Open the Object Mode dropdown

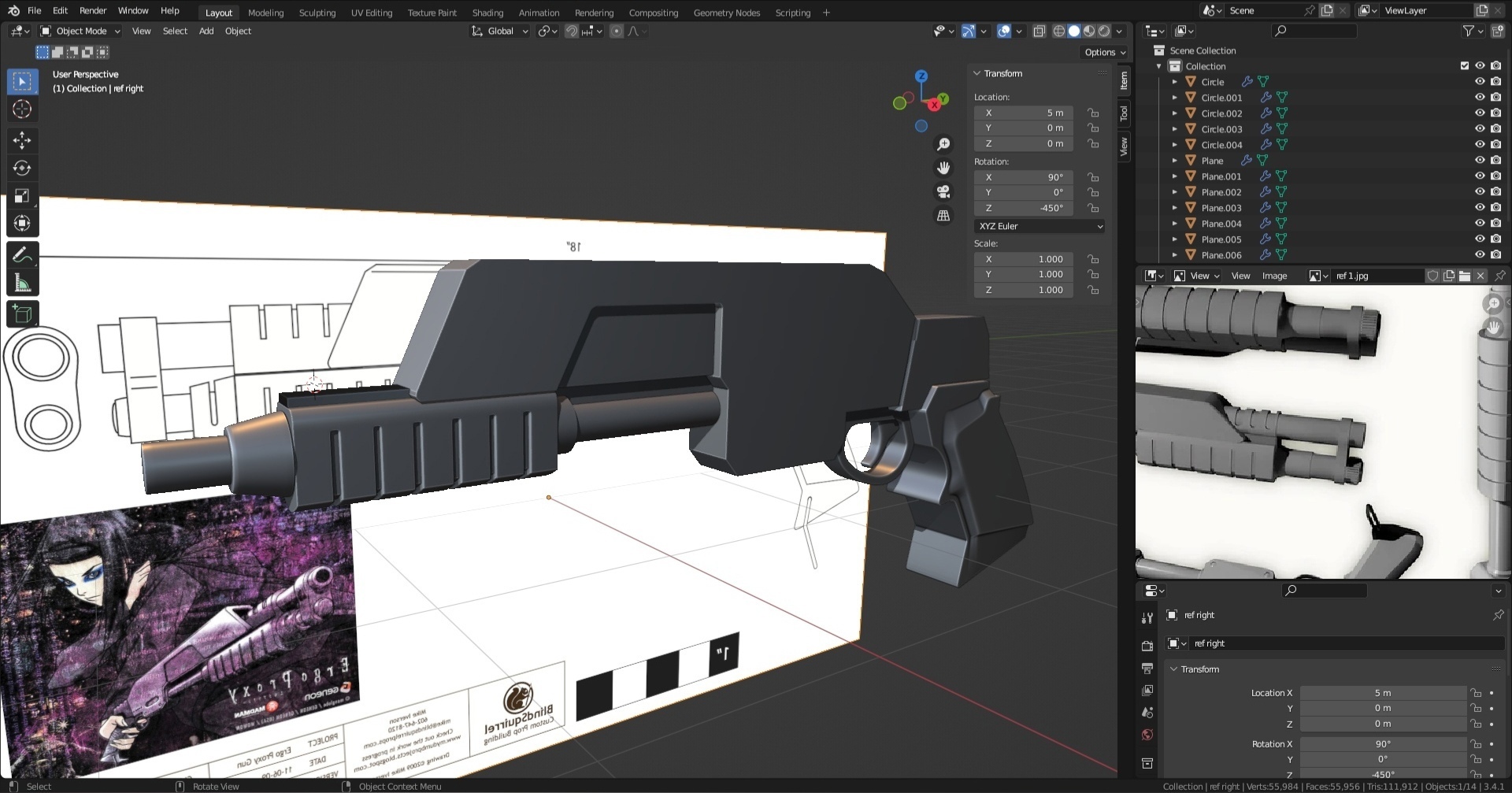click(x=80, y=31)
